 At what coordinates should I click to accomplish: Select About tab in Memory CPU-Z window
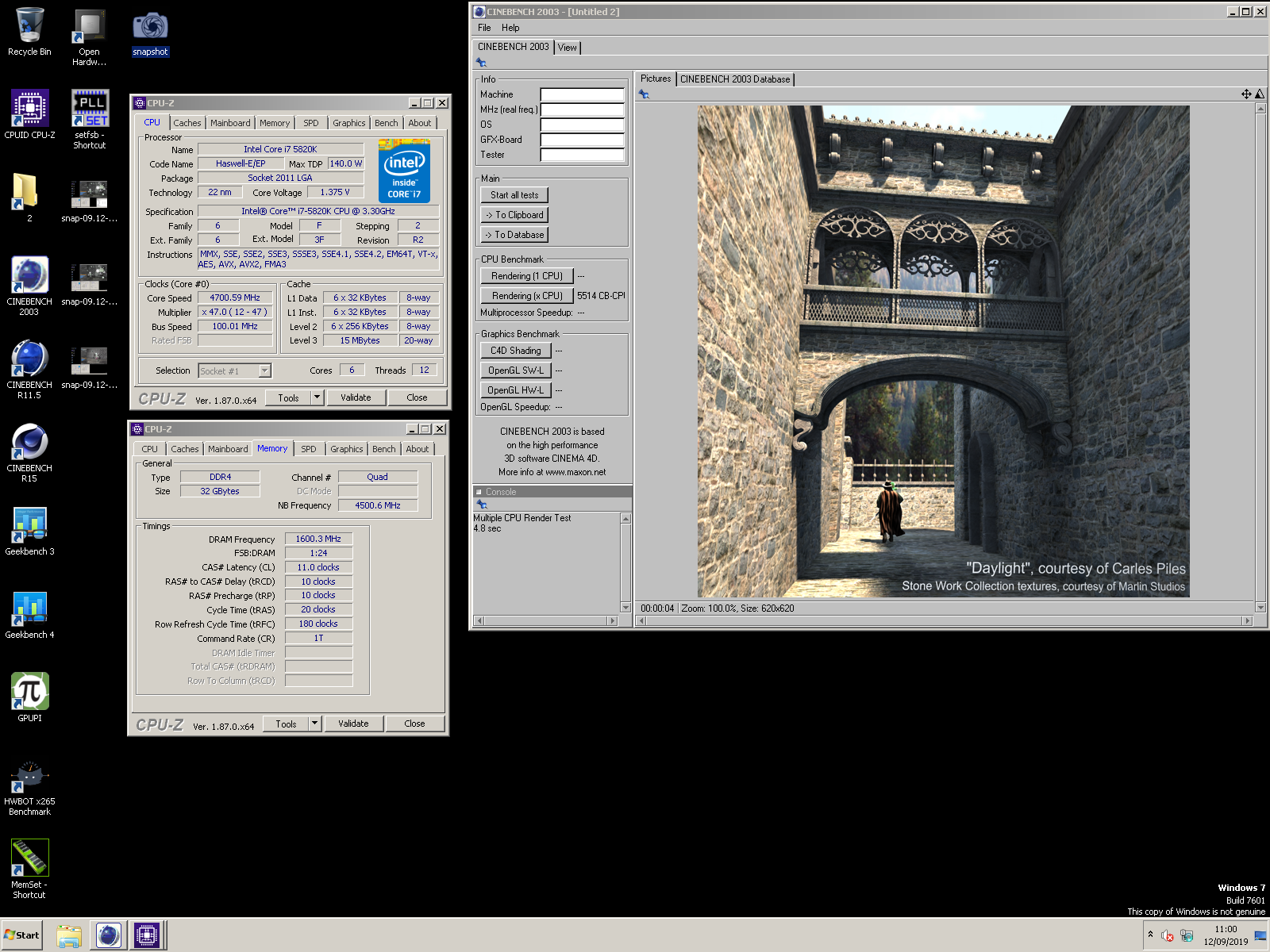pyautogui.click(x=418, y=449)
